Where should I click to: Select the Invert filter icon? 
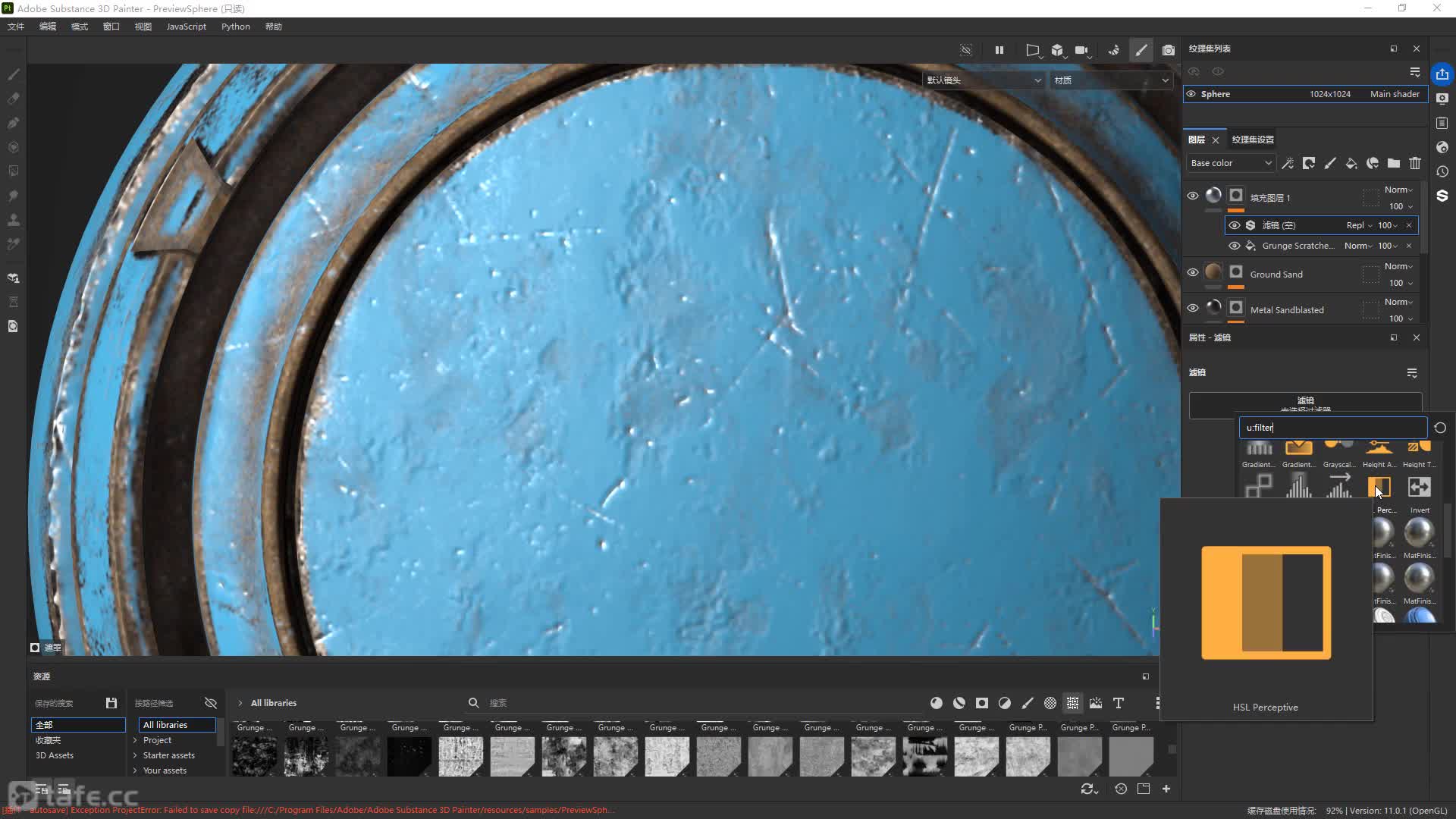pos(1419,488)
